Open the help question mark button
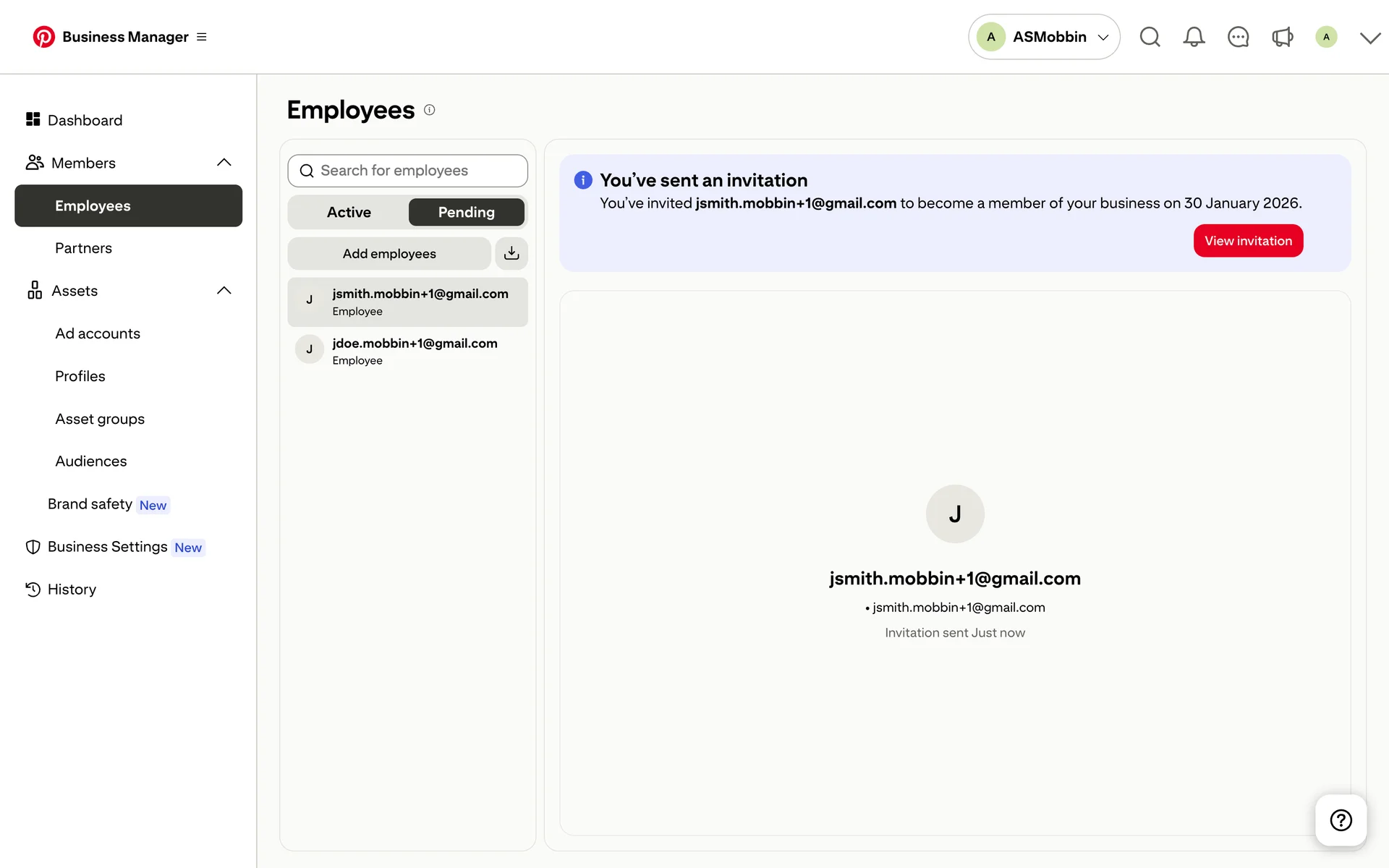 pyautogui.click(x=1341, y=820)
